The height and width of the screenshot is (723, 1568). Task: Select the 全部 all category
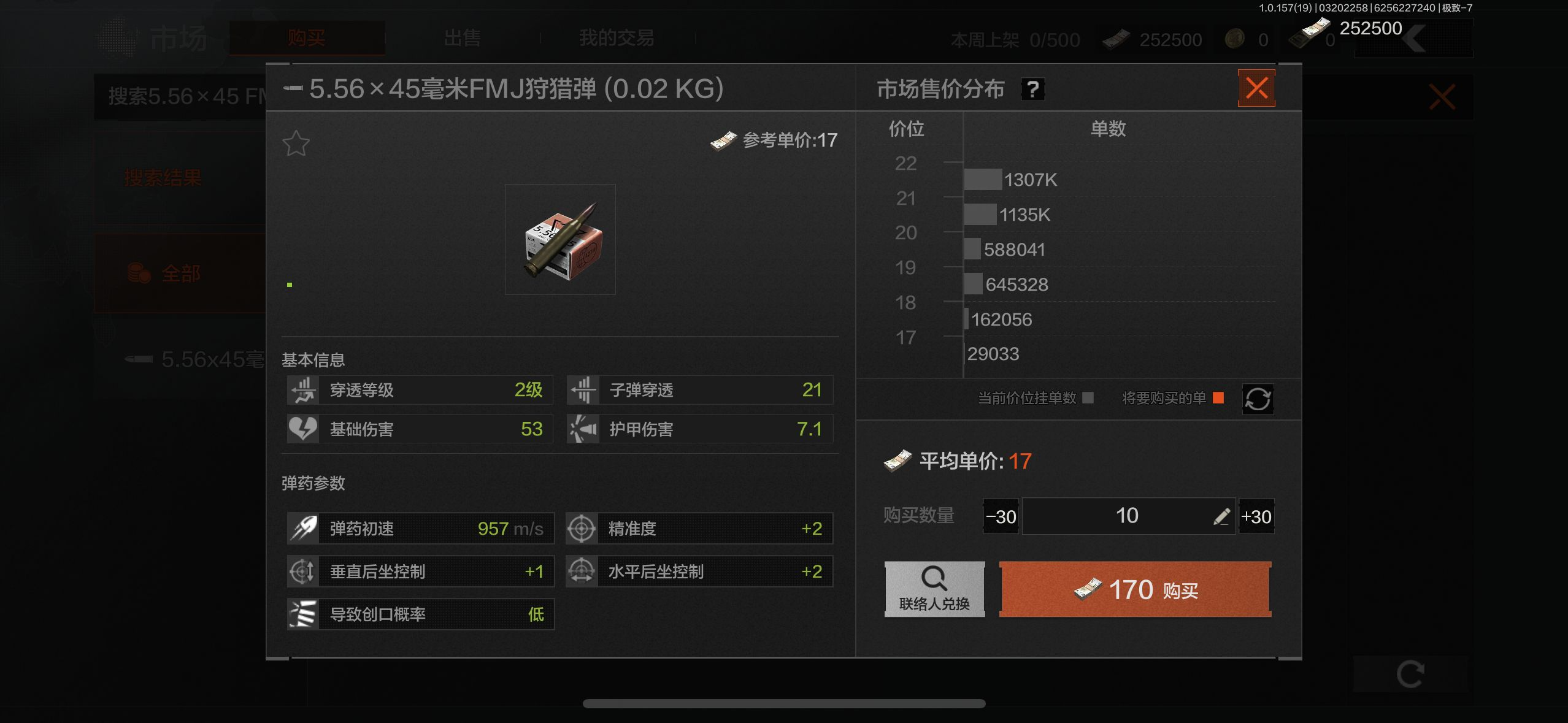[180, 273]
